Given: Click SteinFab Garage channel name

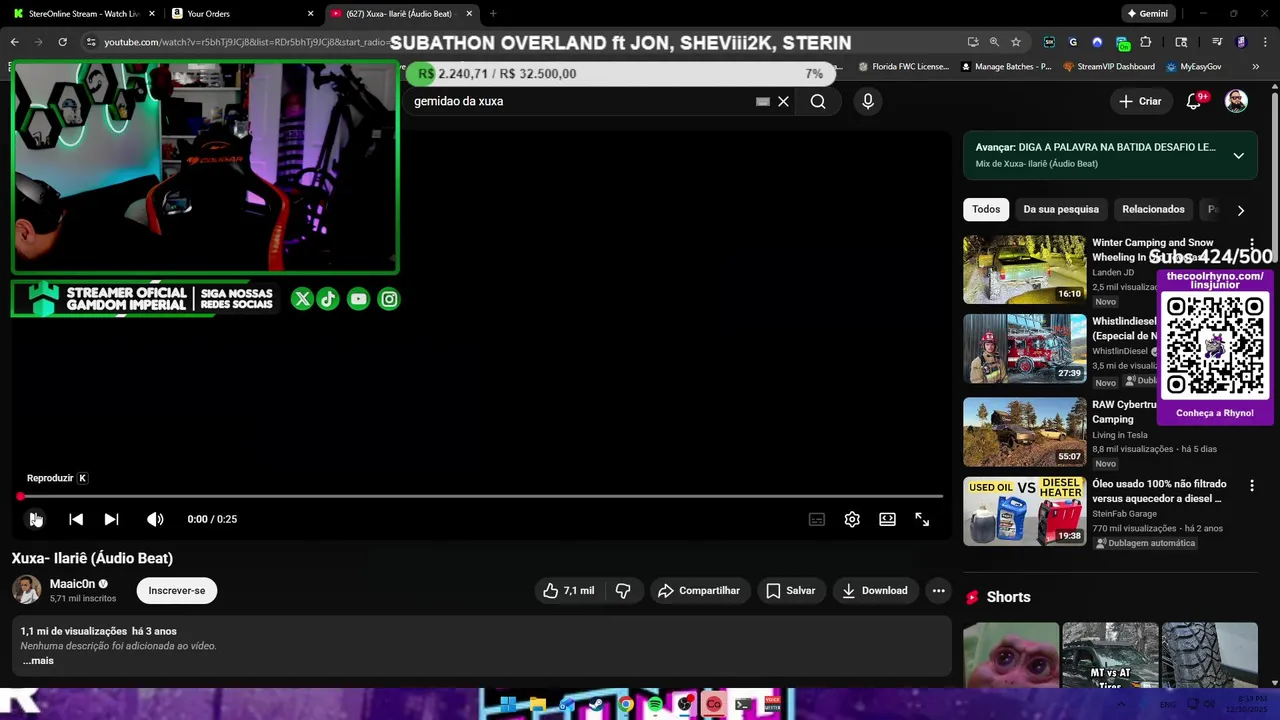Looking at the screenshot, I should point(1124,514).
